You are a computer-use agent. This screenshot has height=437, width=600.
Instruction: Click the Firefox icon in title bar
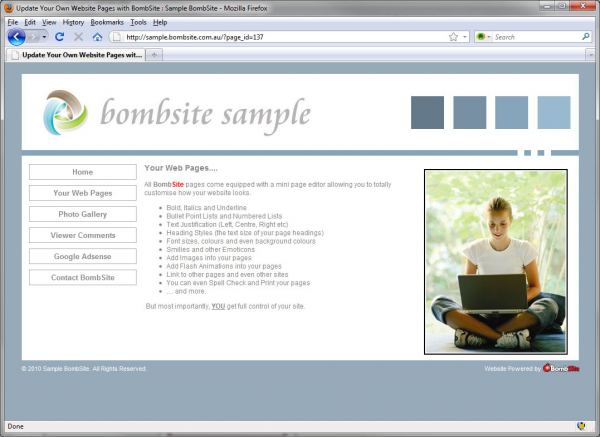8,8
